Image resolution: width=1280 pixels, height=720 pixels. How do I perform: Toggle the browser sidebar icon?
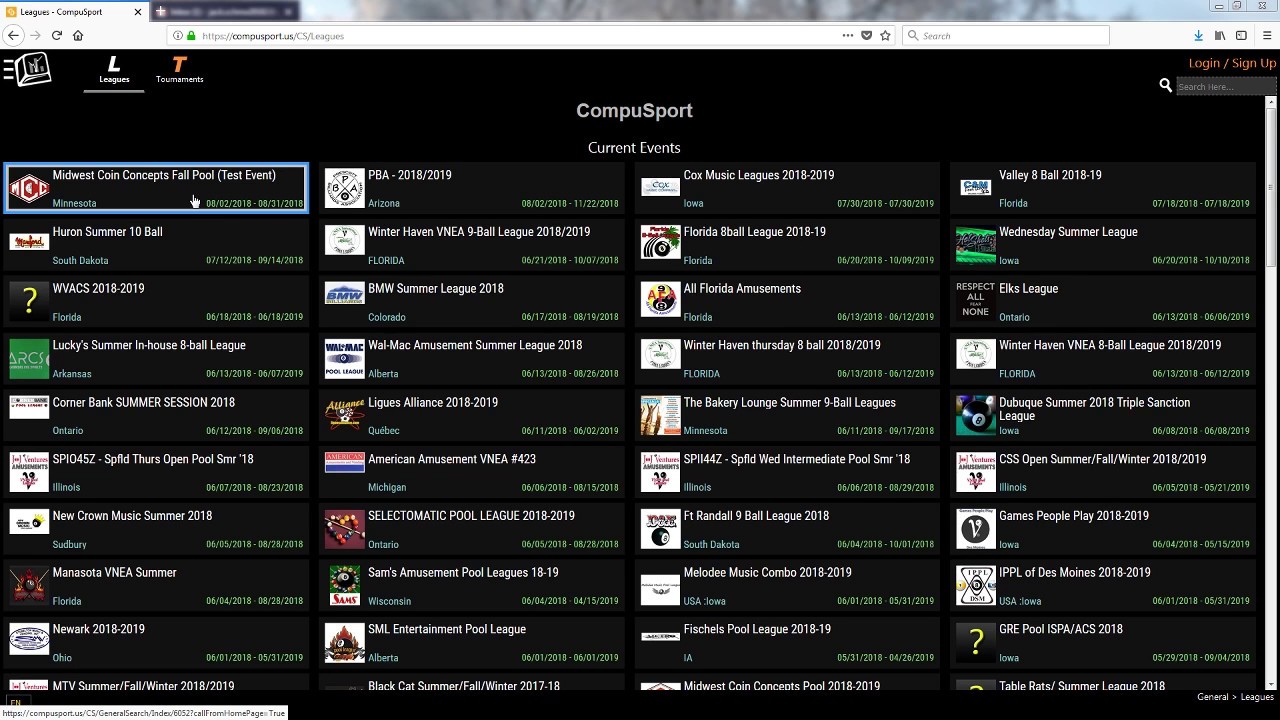tap(1241, 35)
